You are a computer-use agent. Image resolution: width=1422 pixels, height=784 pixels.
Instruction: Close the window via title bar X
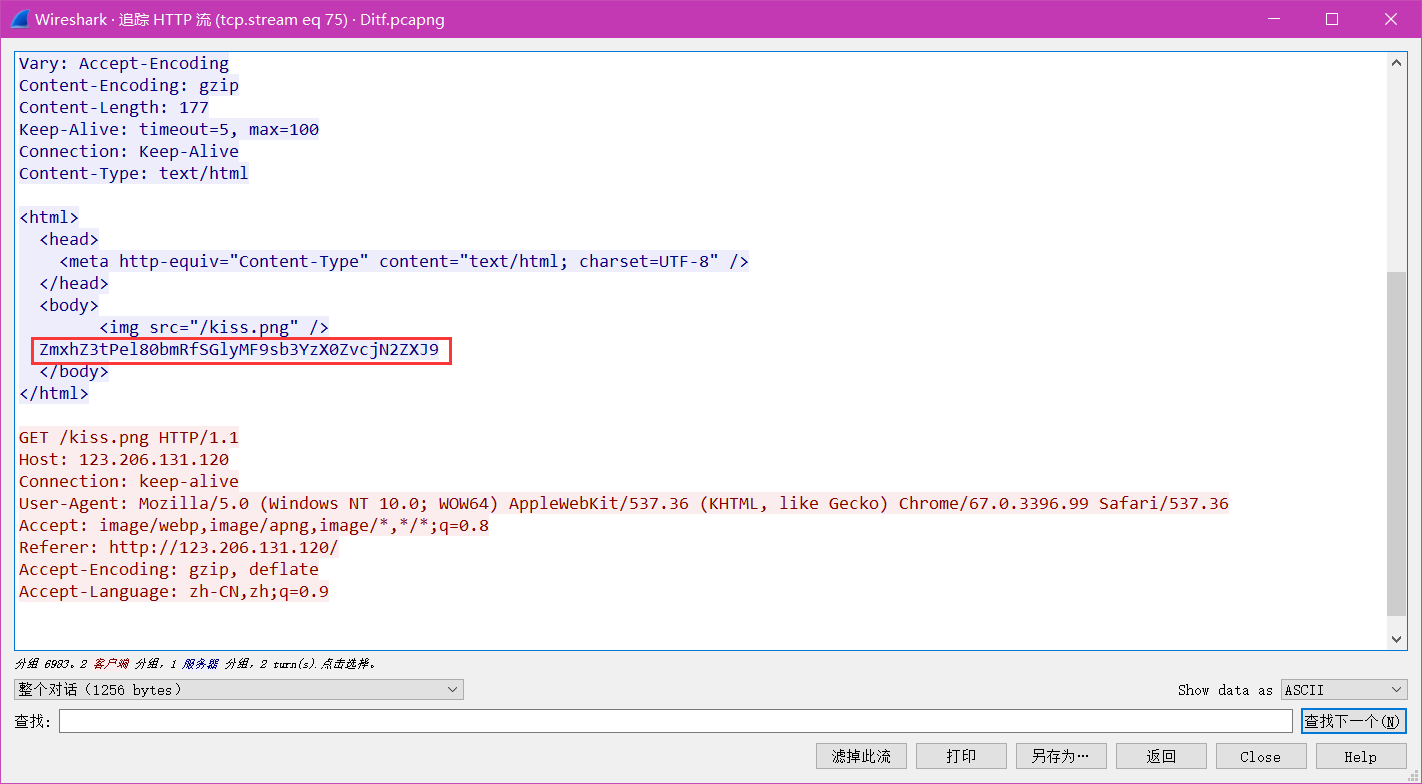coord(1392,19)
